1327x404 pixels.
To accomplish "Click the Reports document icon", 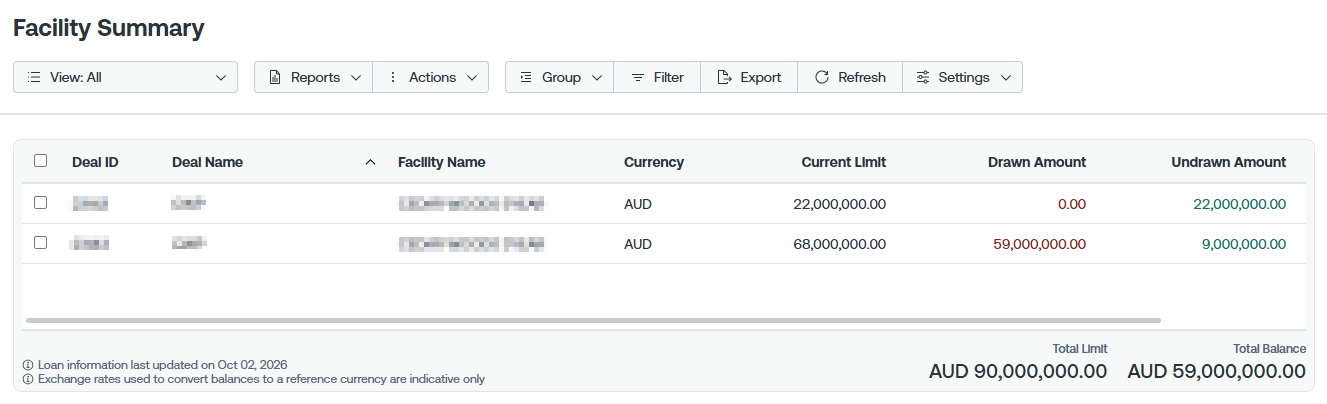I will pos(275,77).
